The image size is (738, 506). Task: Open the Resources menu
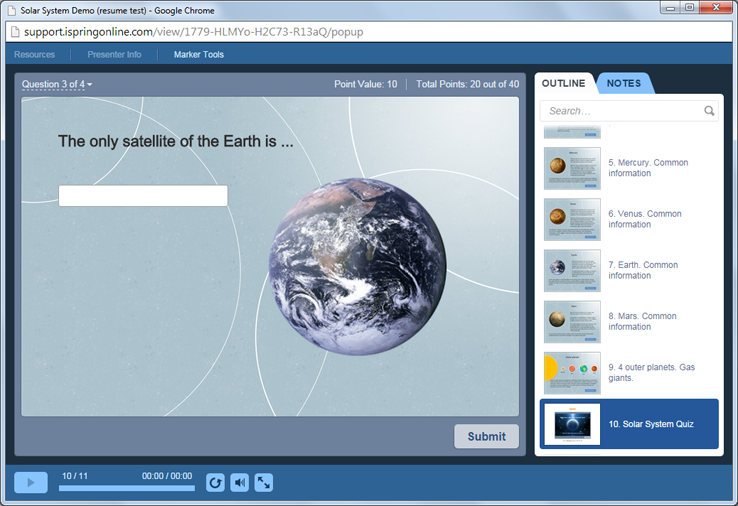click(34, 55)
